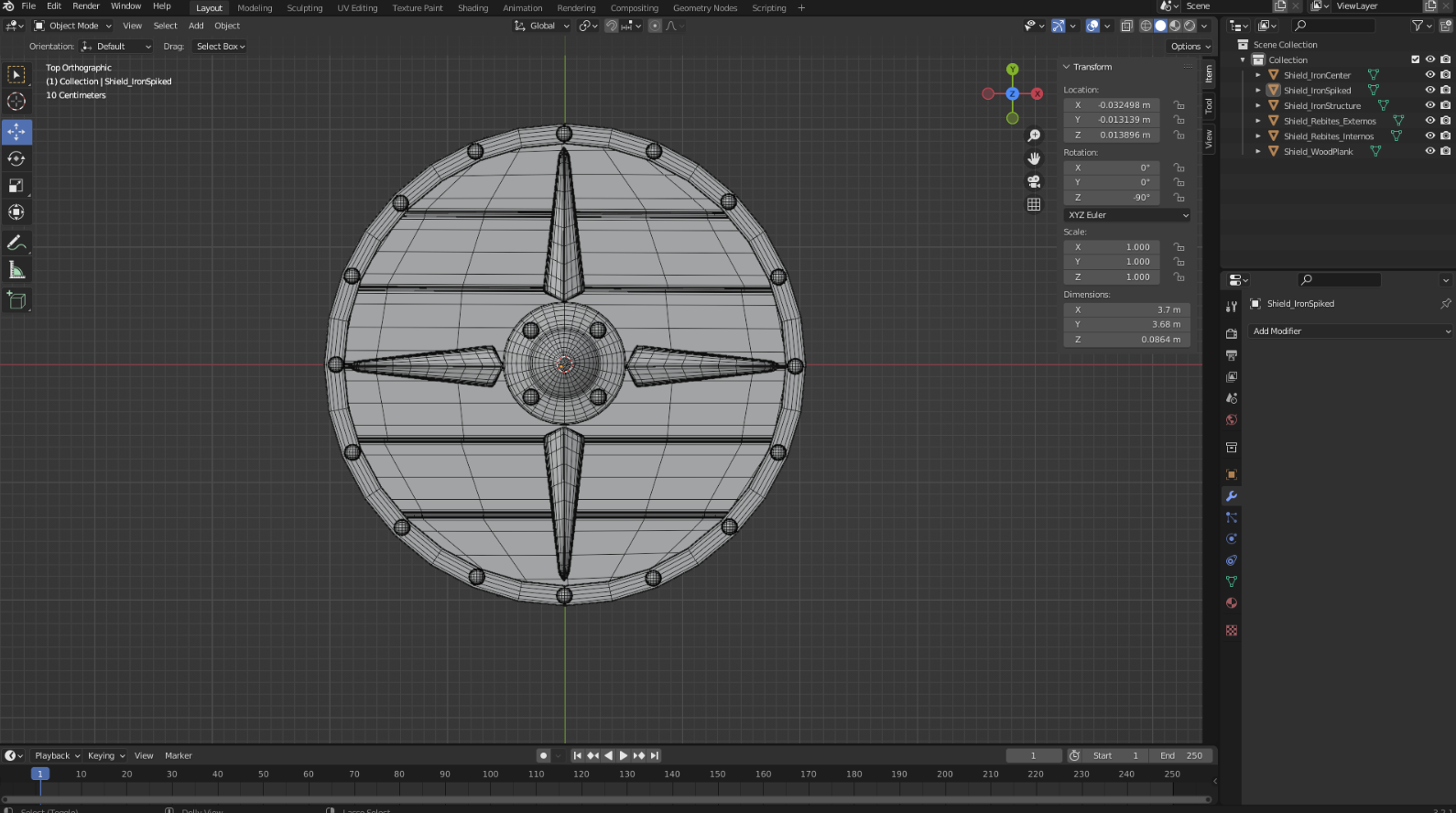Open the Add Modifier dropdown

(1352, 331)
